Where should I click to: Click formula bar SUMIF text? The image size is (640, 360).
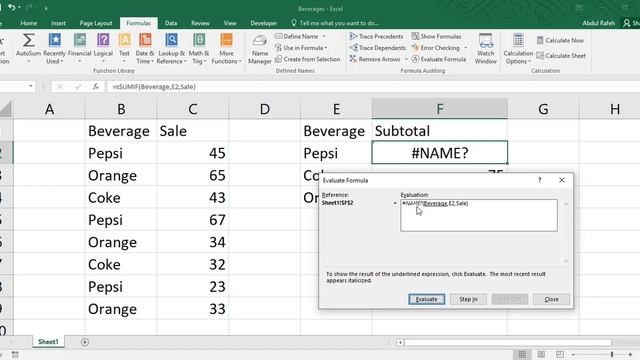coord(154,87)
